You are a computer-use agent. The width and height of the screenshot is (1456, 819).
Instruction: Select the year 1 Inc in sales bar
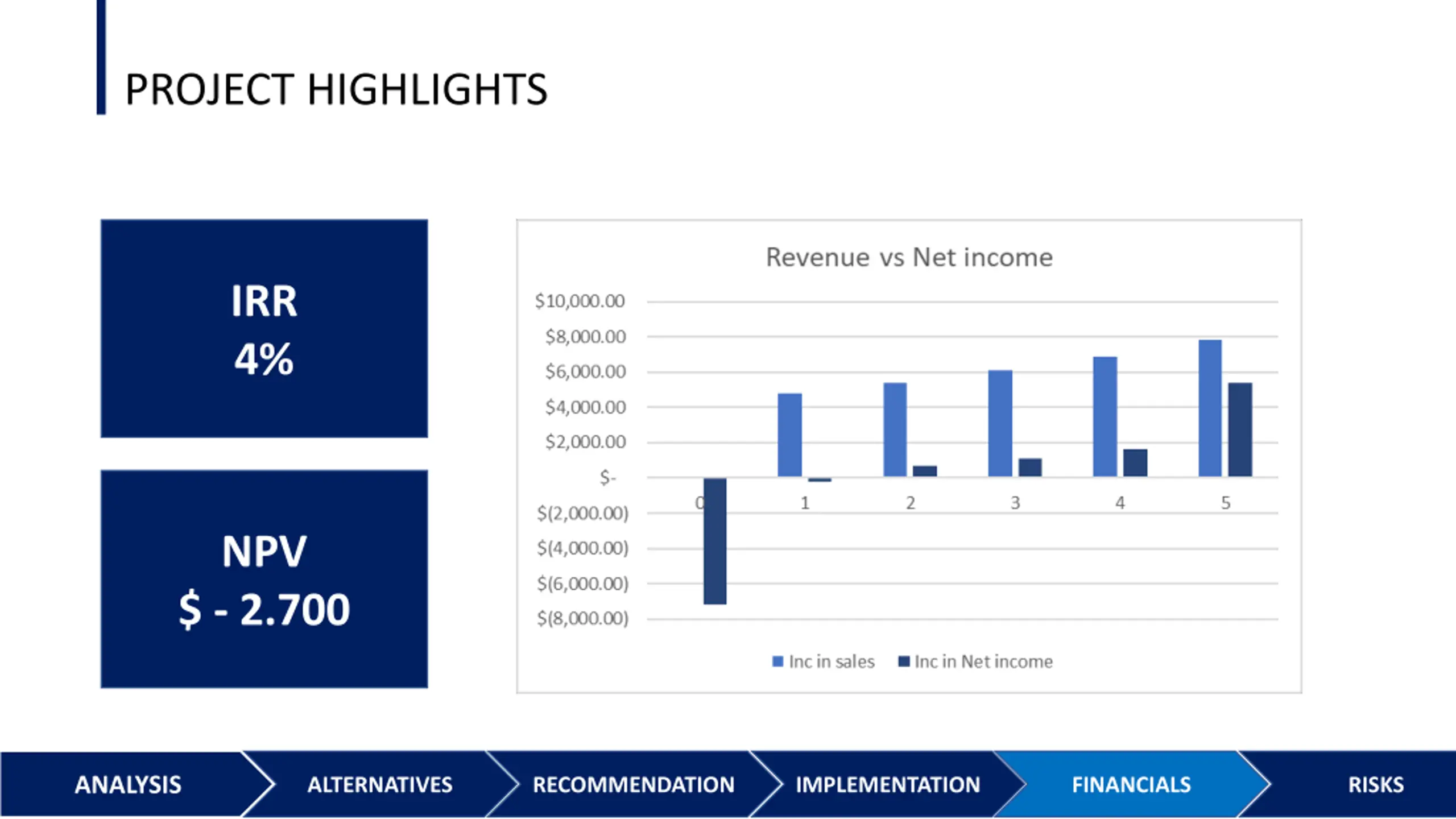coord(789,435)
